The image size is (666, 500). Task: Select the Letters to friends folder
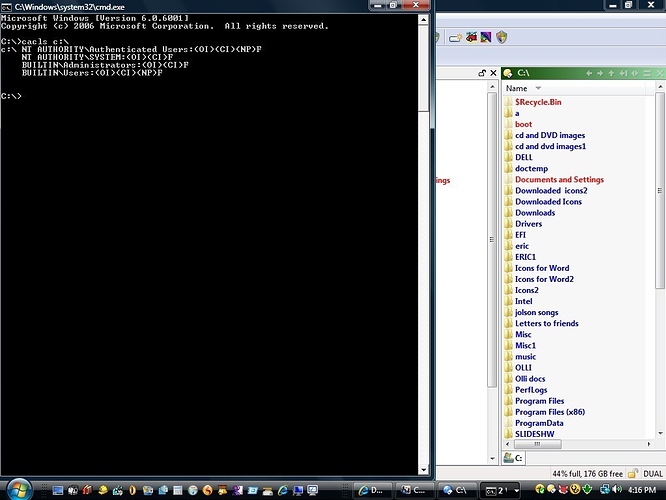(x=547, y=323)
